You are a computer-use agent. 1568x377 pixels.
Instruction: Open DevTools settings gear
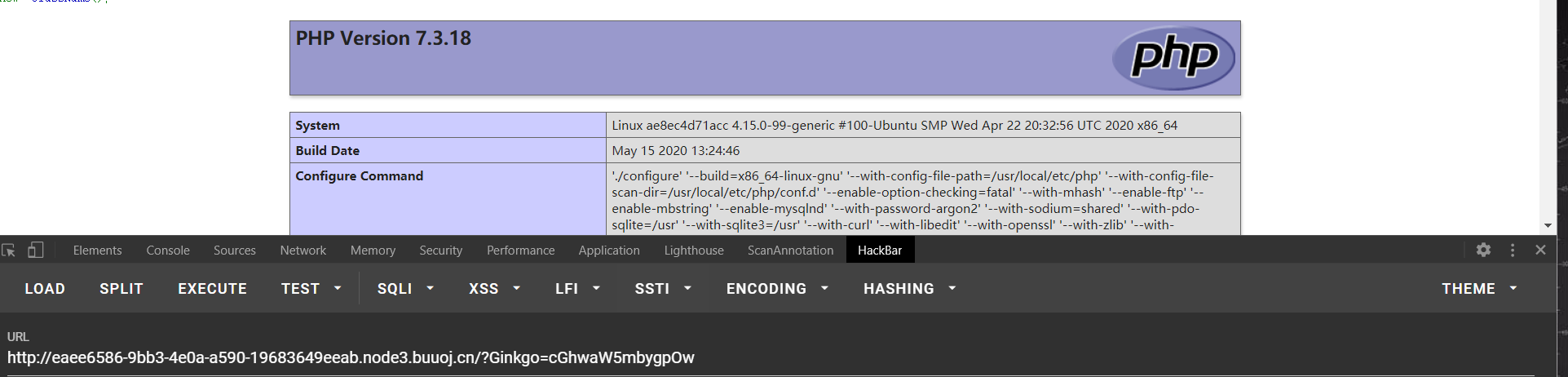(x=1483, y=250)
